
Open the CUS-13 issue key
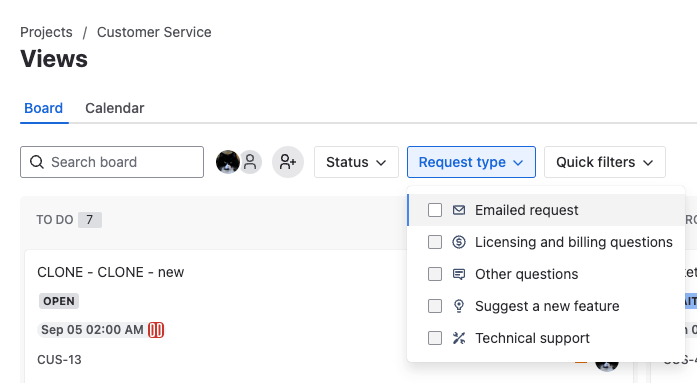59,359
